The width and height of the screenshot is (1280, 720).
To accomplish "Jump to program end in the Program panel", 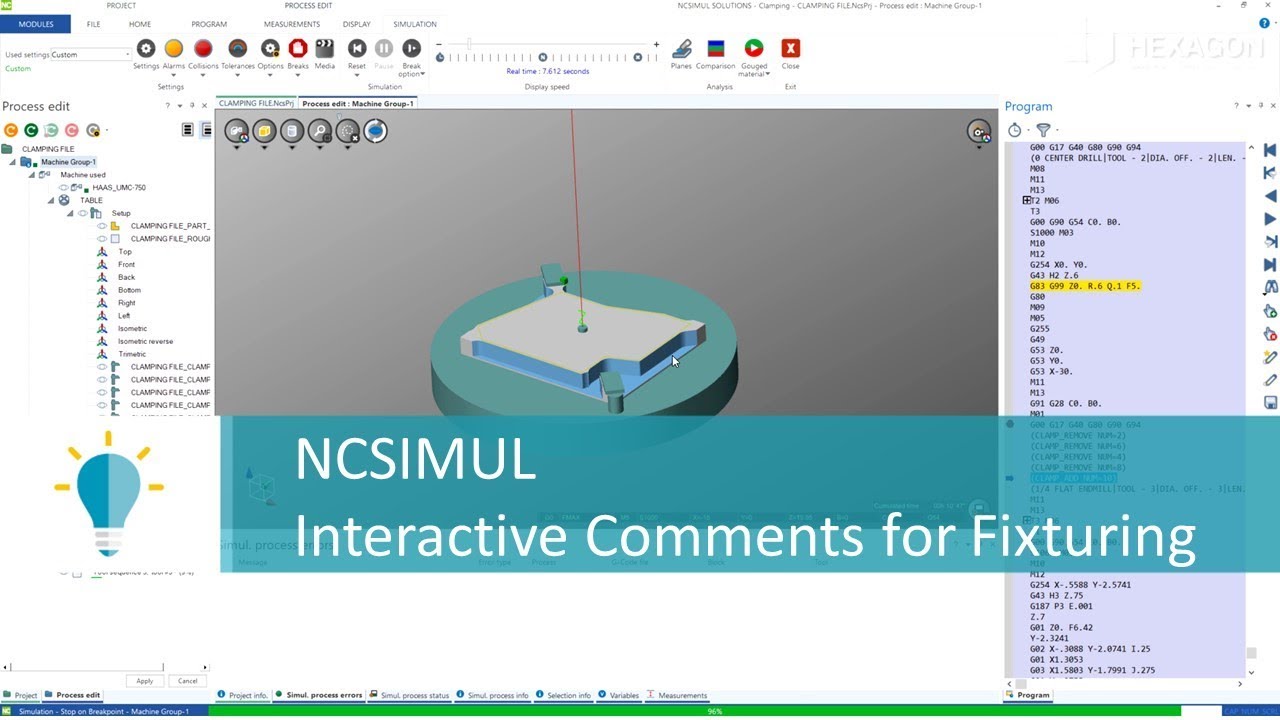I will 1270,265.
